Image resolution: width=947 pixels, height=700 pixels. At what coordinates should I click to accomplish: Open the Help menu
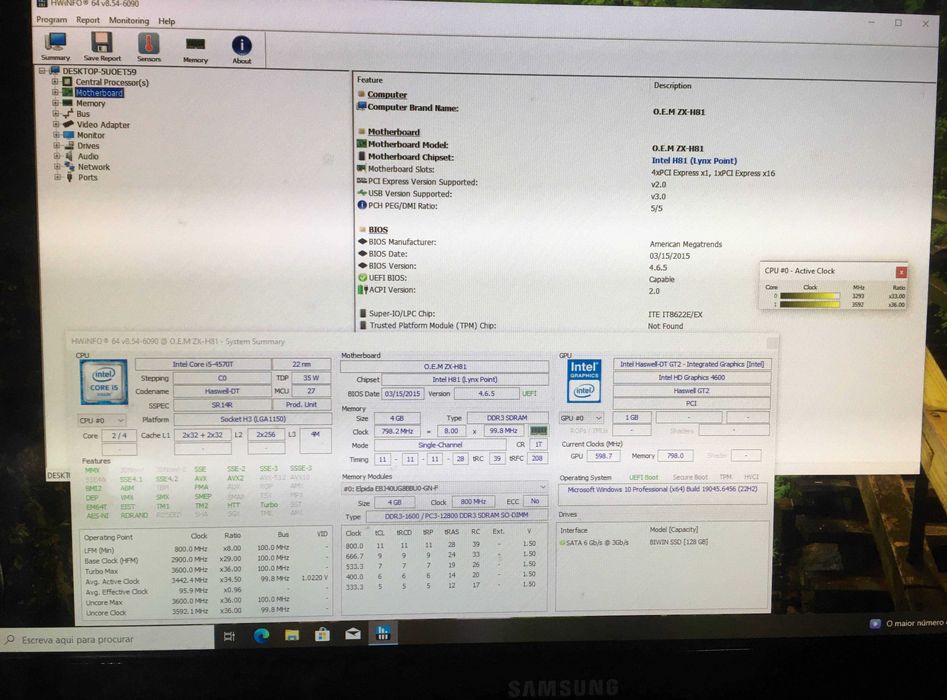[167, 21]
